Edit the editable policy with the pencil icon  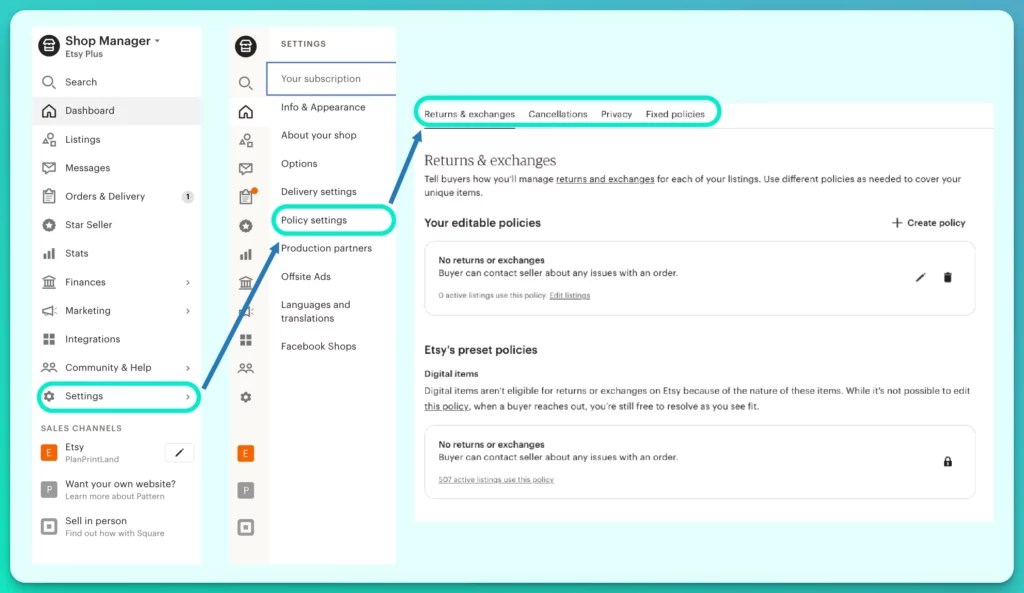(x=920, y=278)
